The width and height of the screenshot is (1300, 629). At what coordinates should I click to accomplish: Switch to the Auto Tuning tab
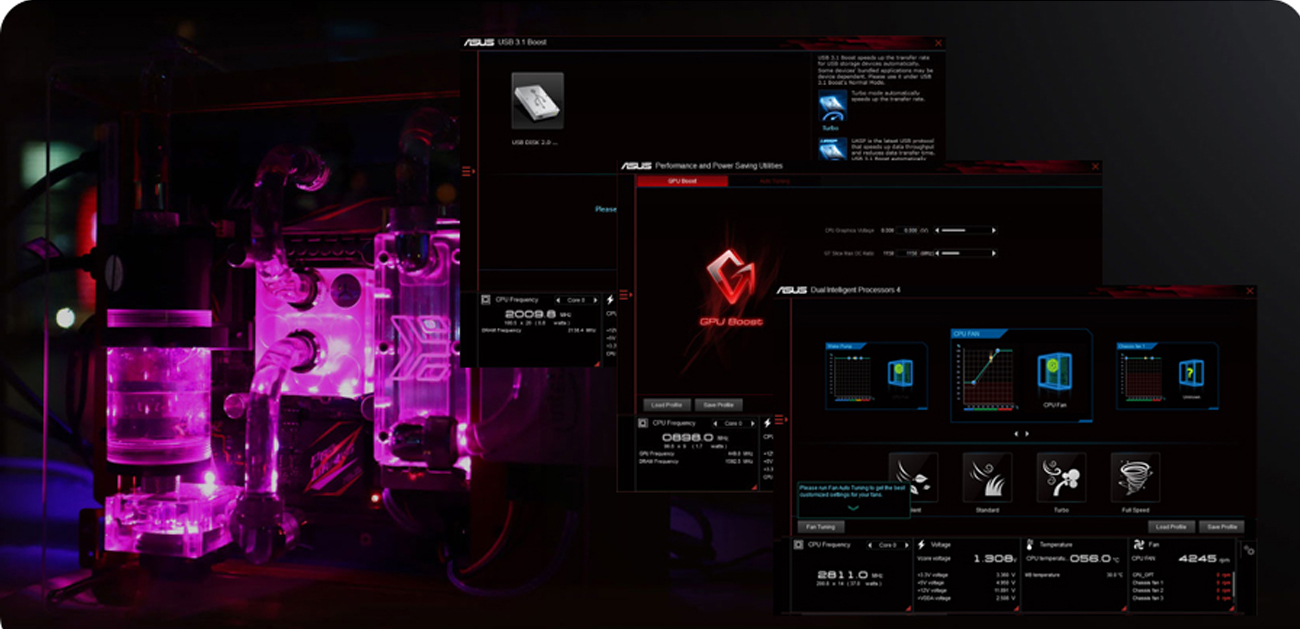coord(777,181)
